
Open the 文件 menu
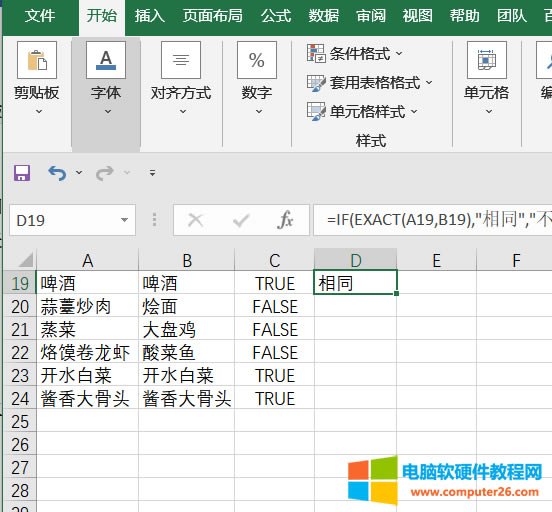pos(40,16)
